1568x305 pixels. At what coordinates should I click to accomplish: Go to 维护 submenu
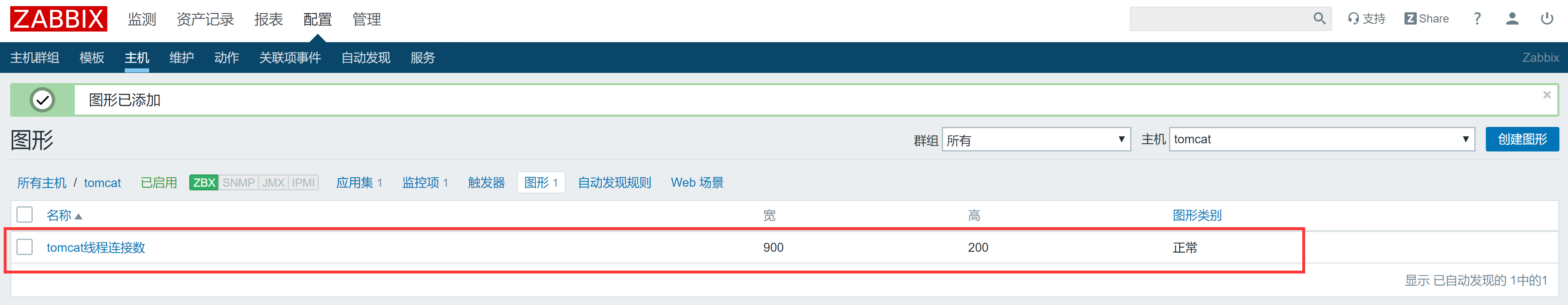(181, 57)
